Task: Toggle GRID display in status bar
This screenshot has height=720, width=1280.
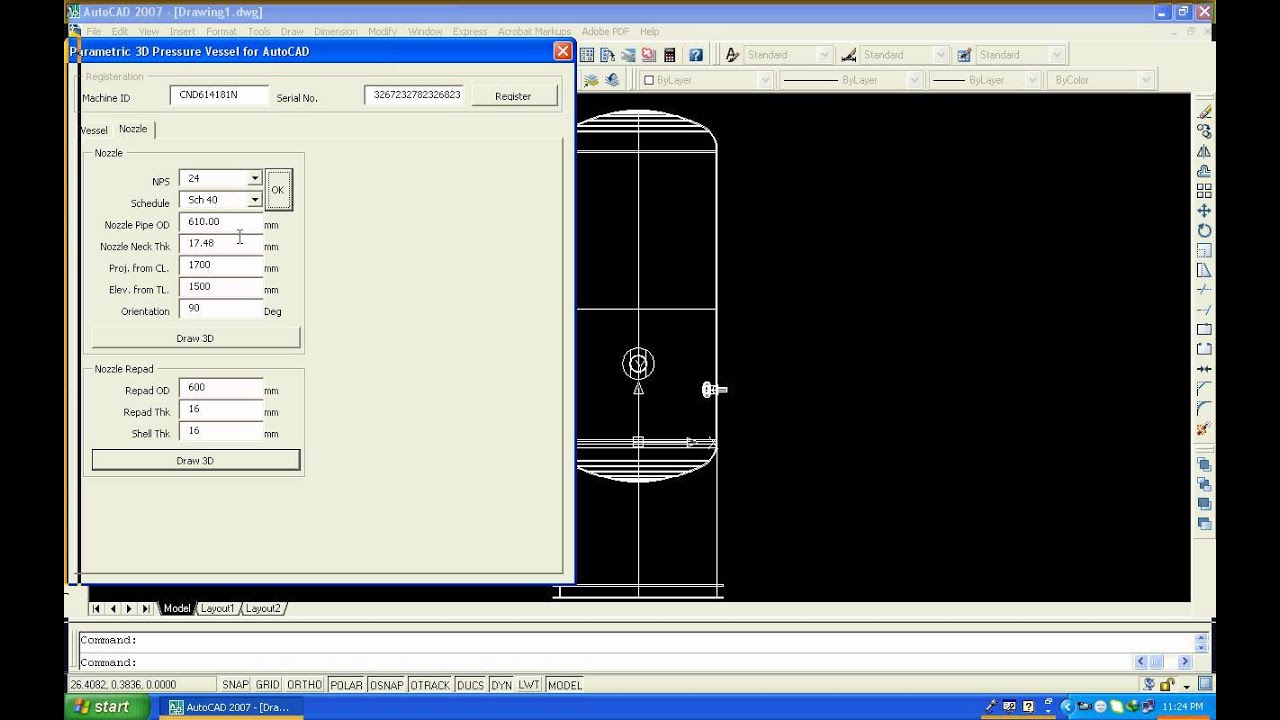Action: coord(267,685)
